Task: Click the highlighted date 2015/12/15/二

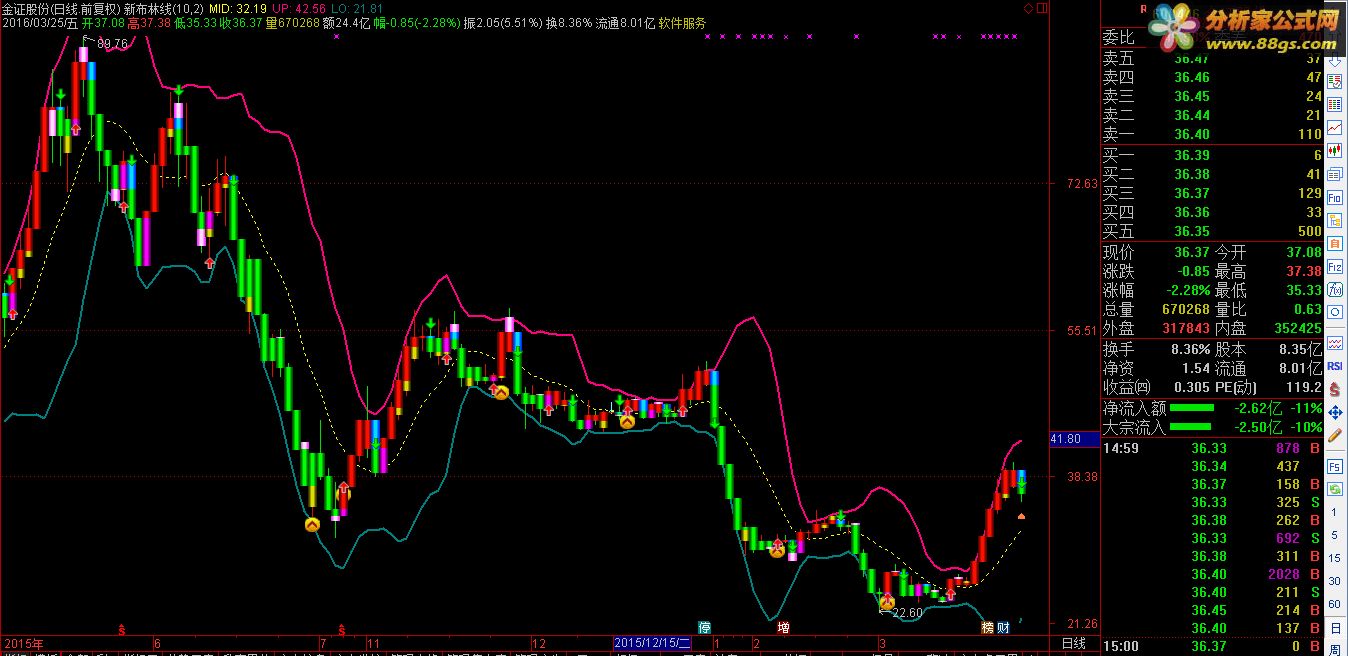Action: [652, 643]
